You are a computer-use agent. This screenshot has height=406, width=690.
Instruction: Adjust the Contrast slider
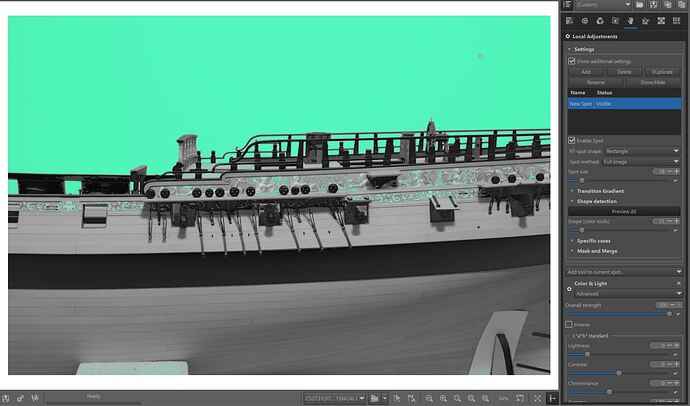click(x=619, y=373)
